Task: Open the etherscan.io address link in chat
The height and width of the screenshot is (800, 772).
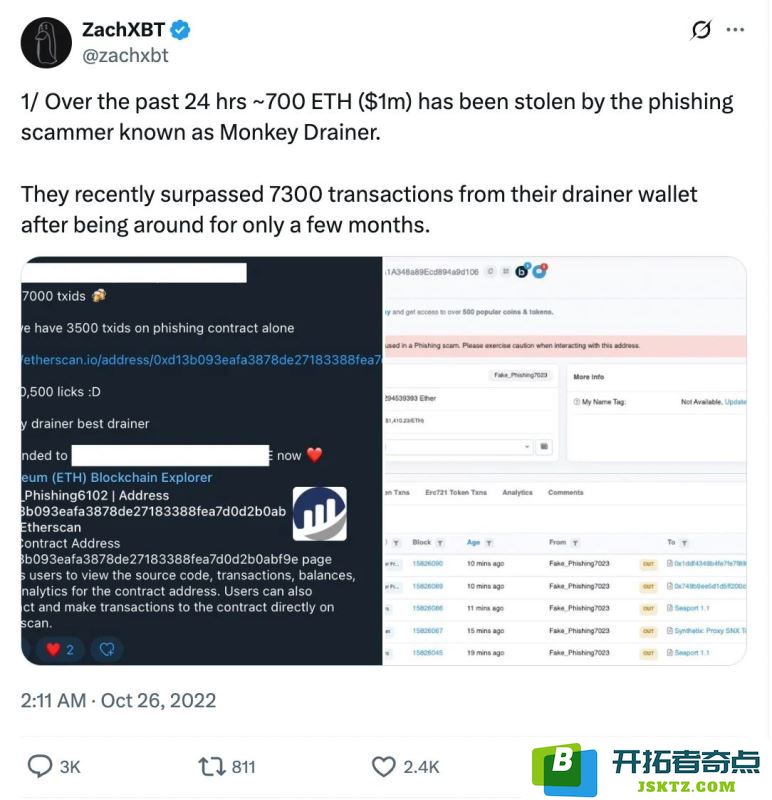Action: tap(202, 360)
